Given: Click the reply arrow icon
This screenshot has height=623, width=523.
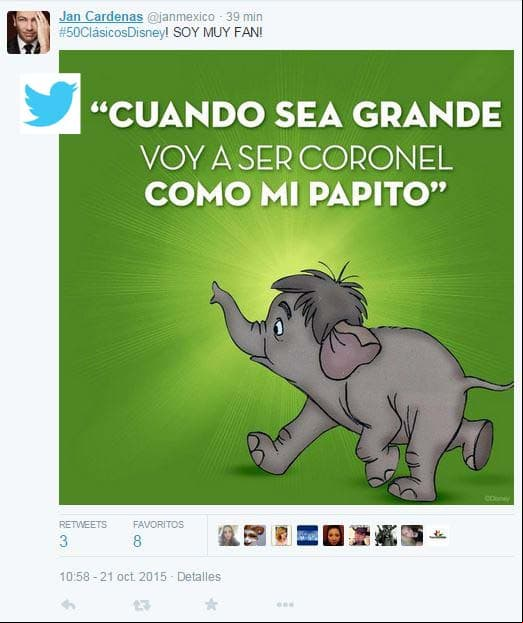Looking at the screenshot, I should [69, 605].
